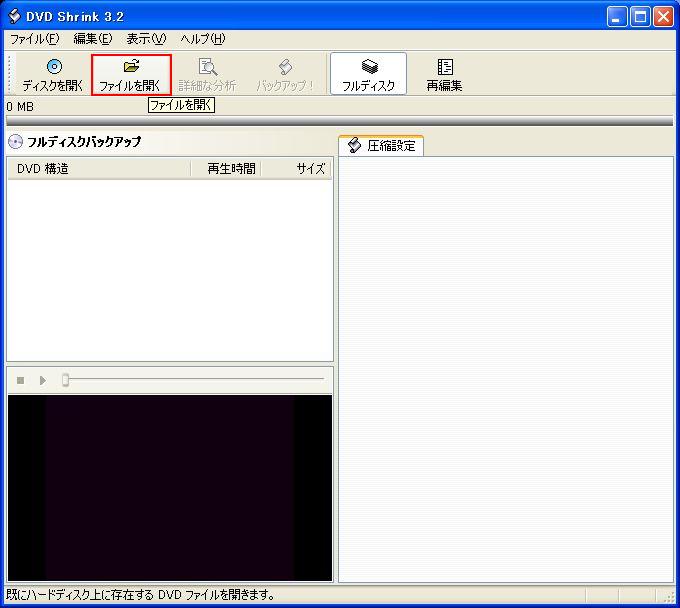Click the 再生時間 column header
The width and height of the screenshot is (680, 608).
coord(226,169)
